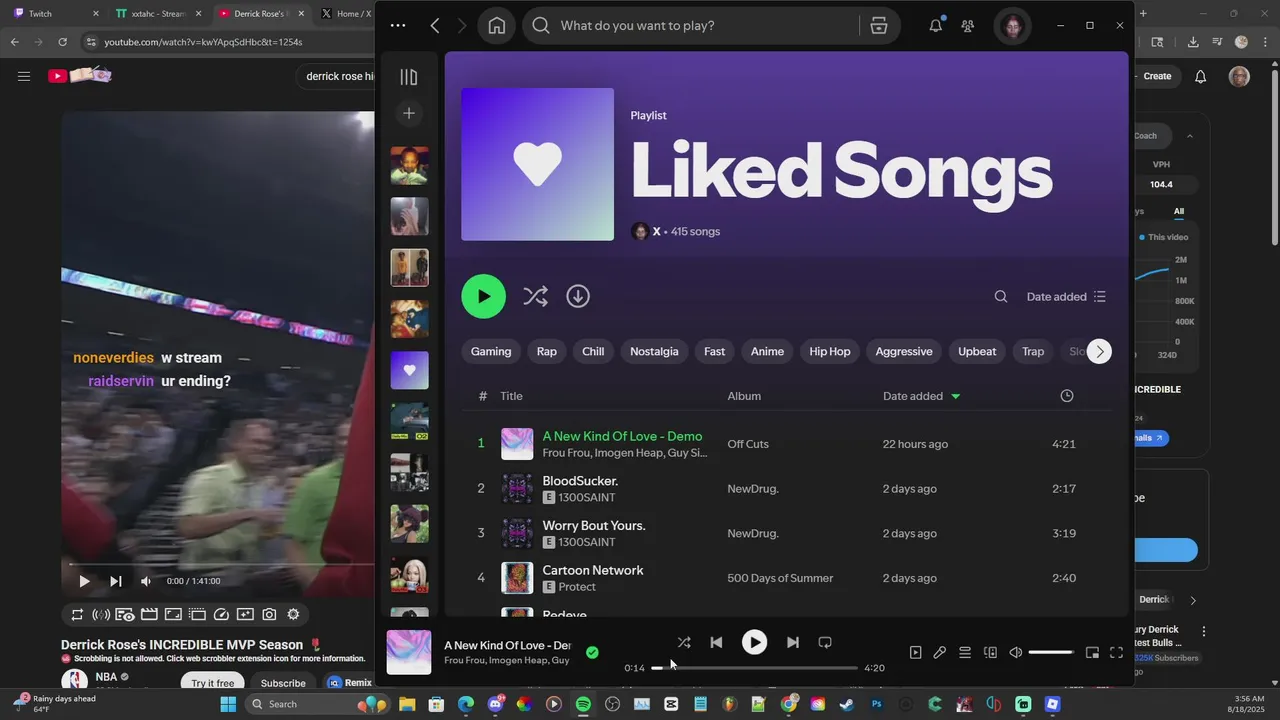Click YouTube next video button
This screenshot has height=720, width=1280.
(x=115, y=581)
